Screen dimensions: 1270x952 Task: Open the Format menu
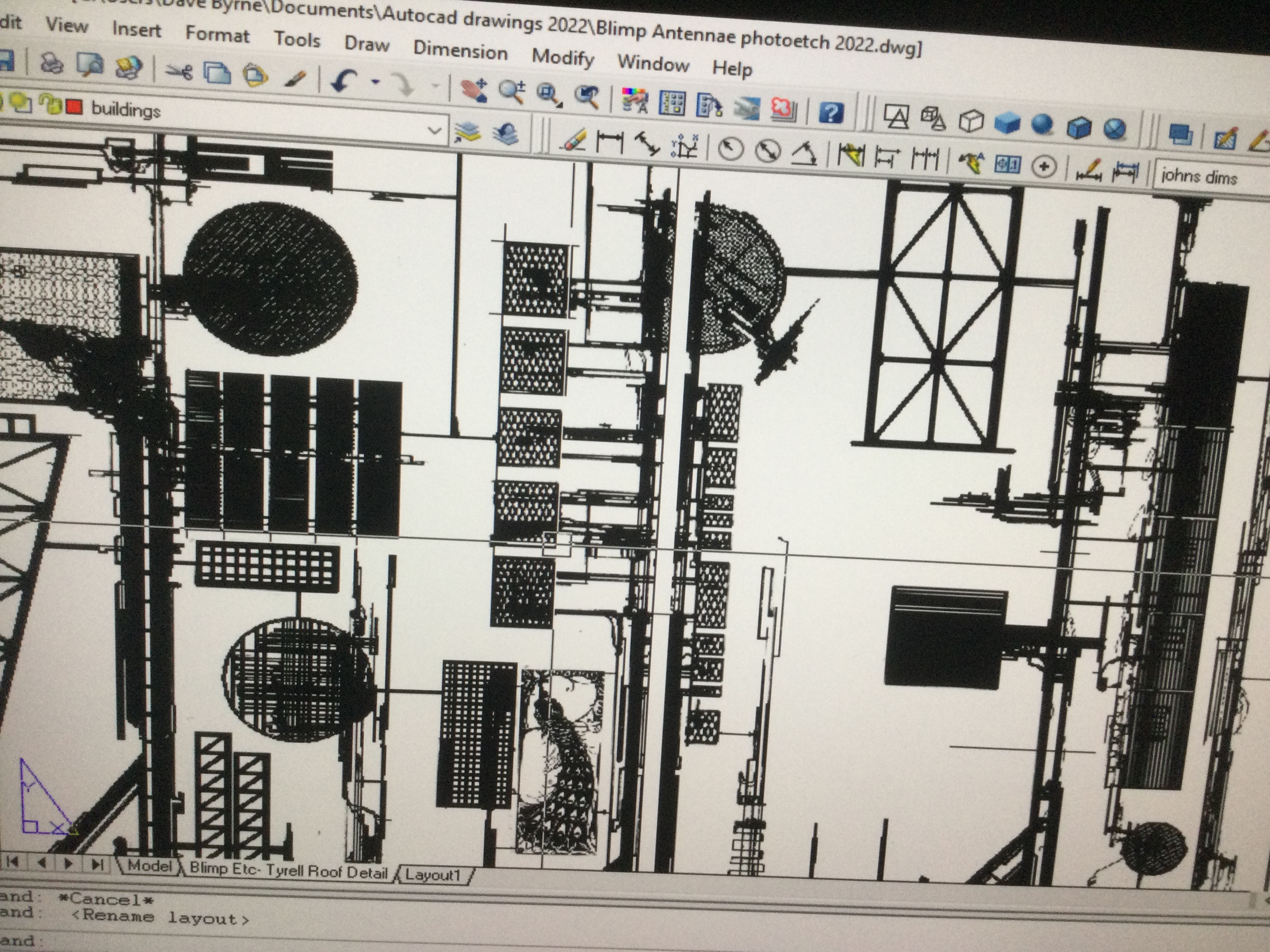point(217,35)
